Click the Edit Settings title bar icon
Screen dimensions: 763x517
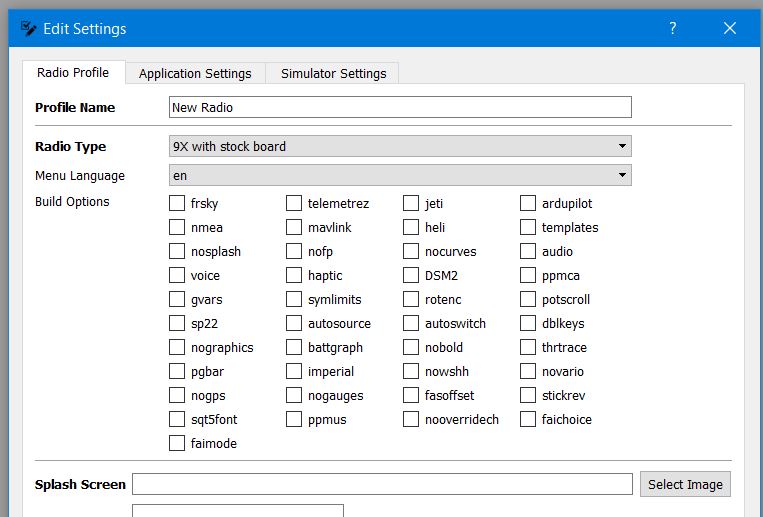pos(28,28)
